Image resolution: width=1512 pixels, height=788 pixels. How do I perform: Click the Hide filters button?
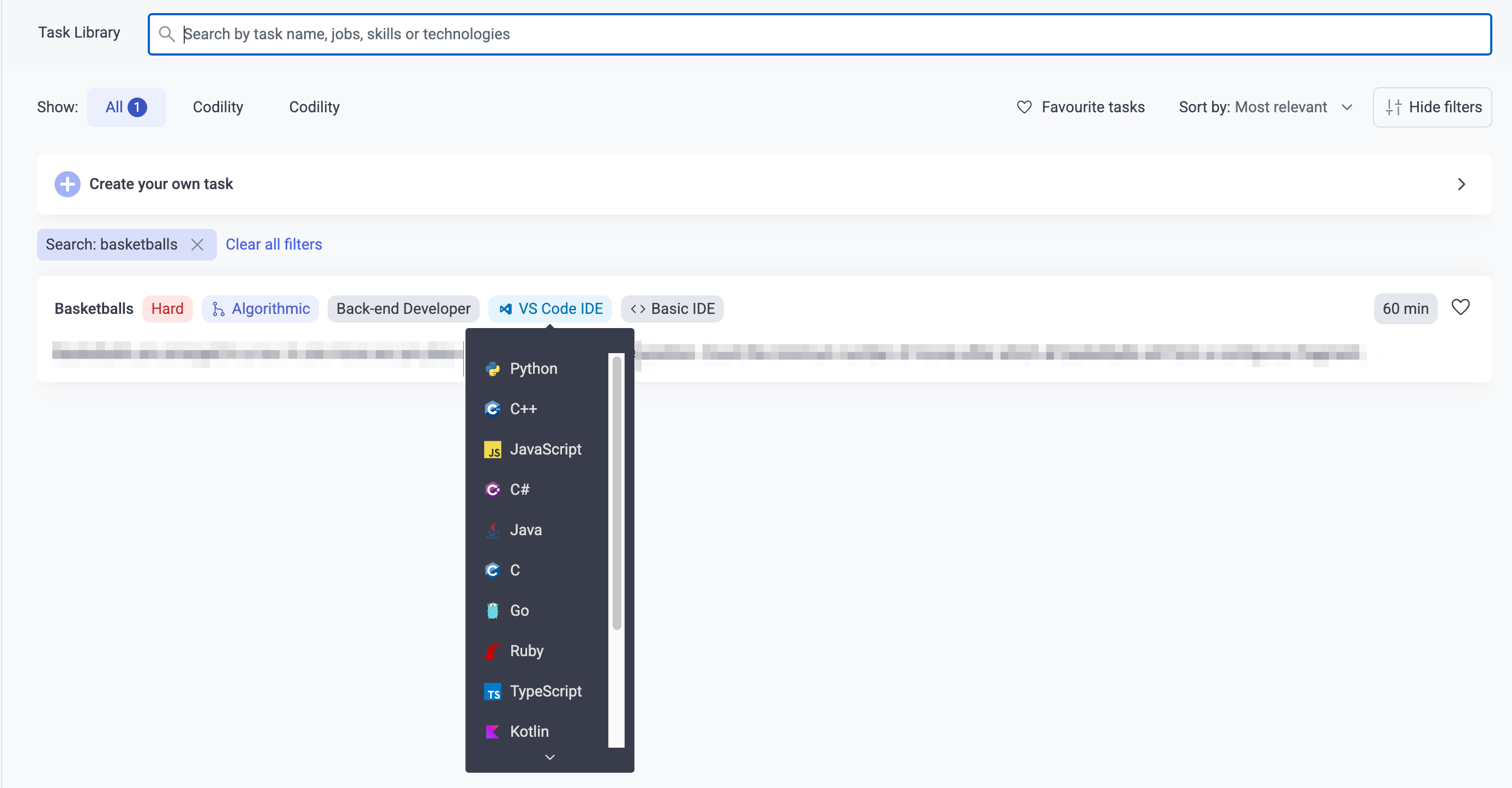click(x=1431, y=107)
